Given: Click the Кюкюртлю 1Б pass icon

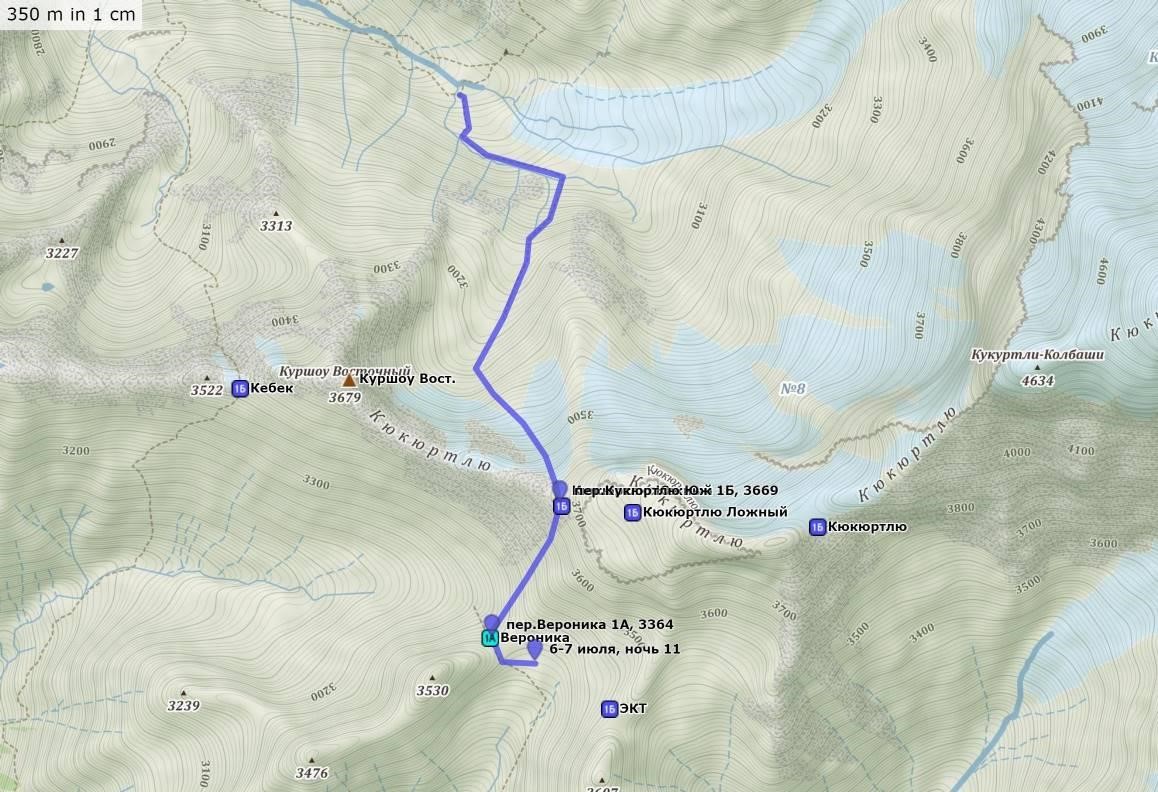Looking at the screenshot, I should tap(817, 527).
